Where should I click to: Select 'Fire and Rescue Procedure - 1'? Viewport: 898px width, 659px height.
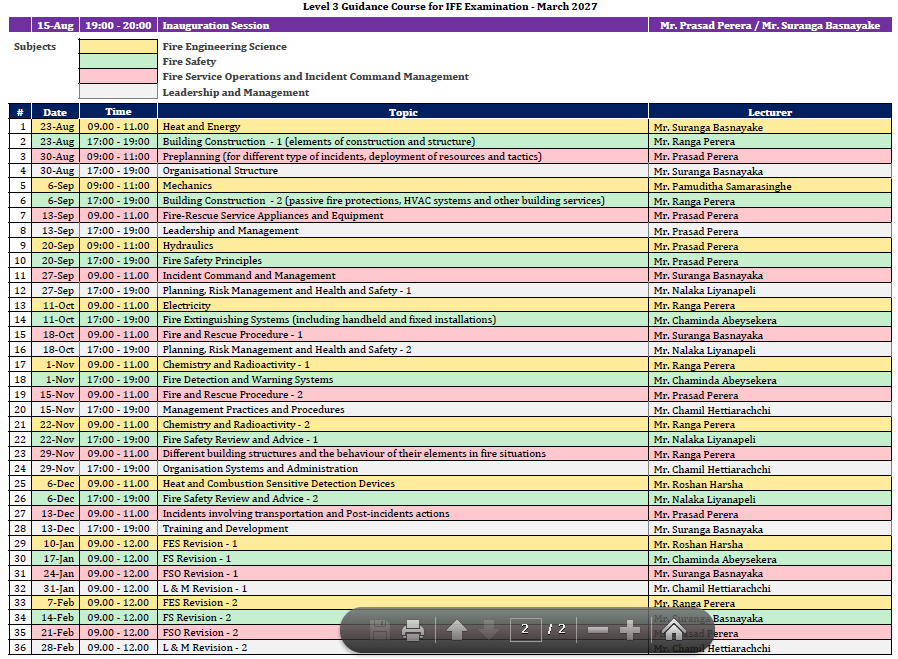tap(233, 334)
